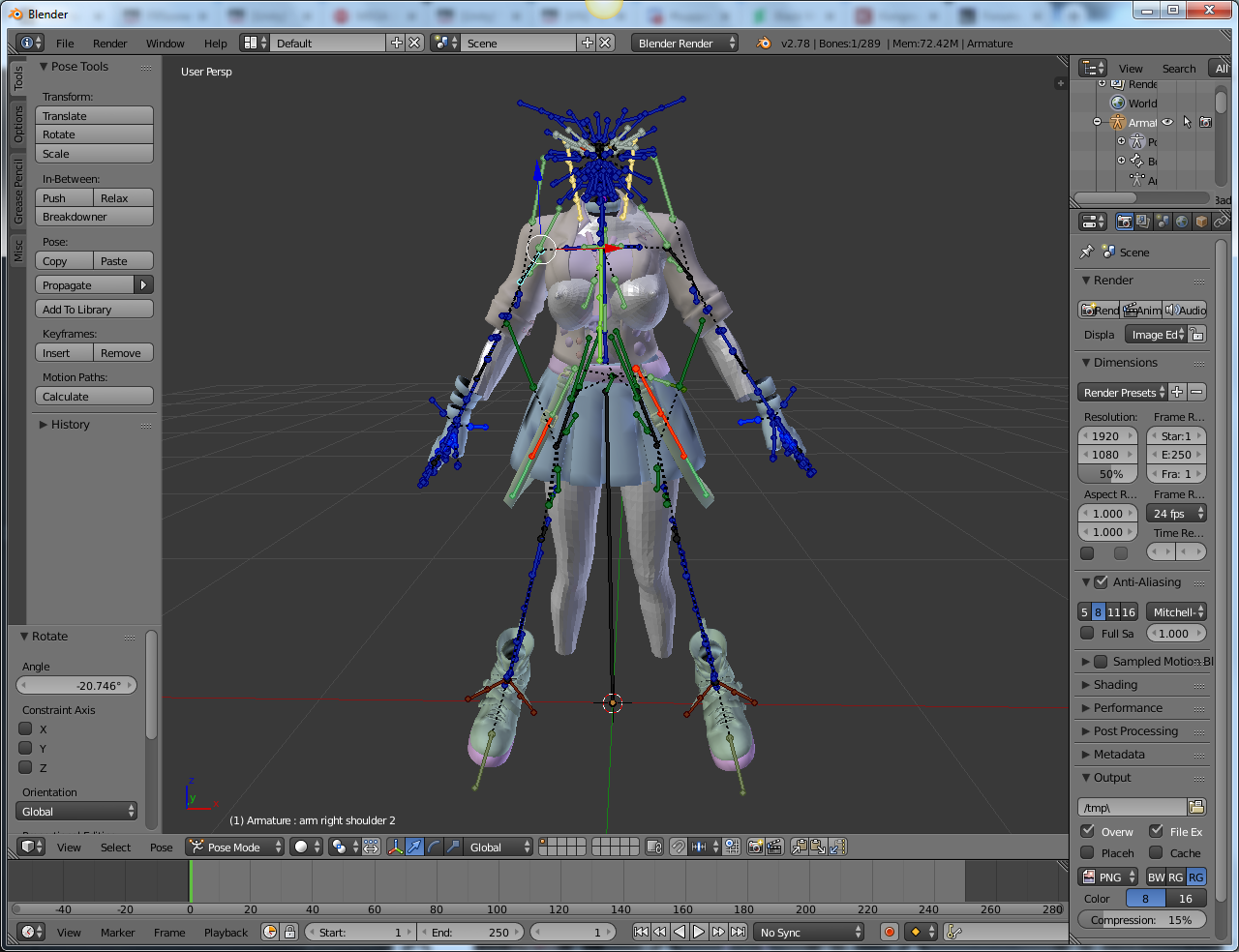Click the Translate button
The height and width of the screenshot is (952, 1239).
tap(95, 115)
